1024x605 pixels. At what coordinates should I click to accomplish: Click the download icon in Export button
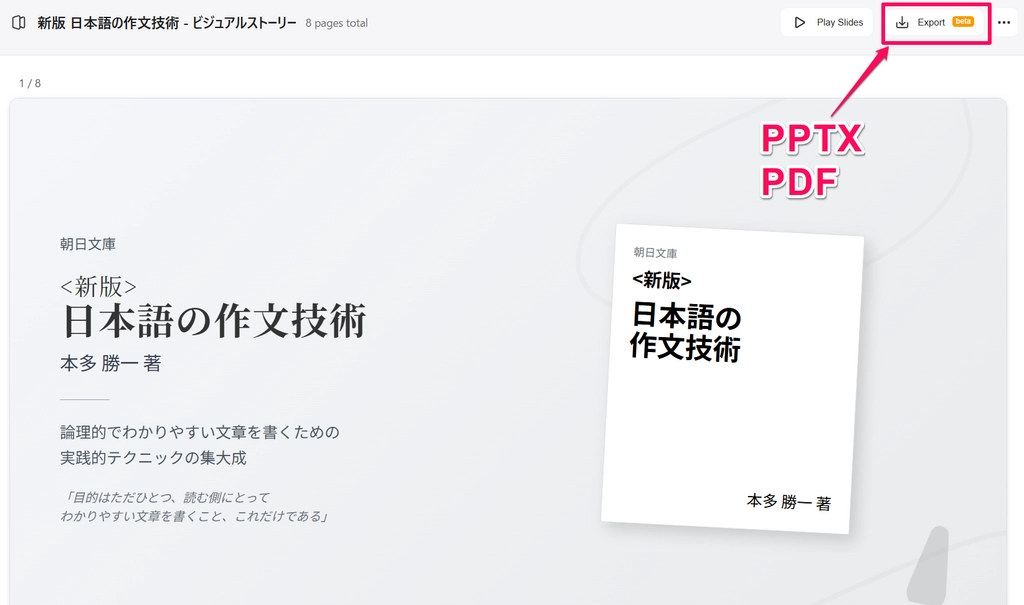point(902,22)
